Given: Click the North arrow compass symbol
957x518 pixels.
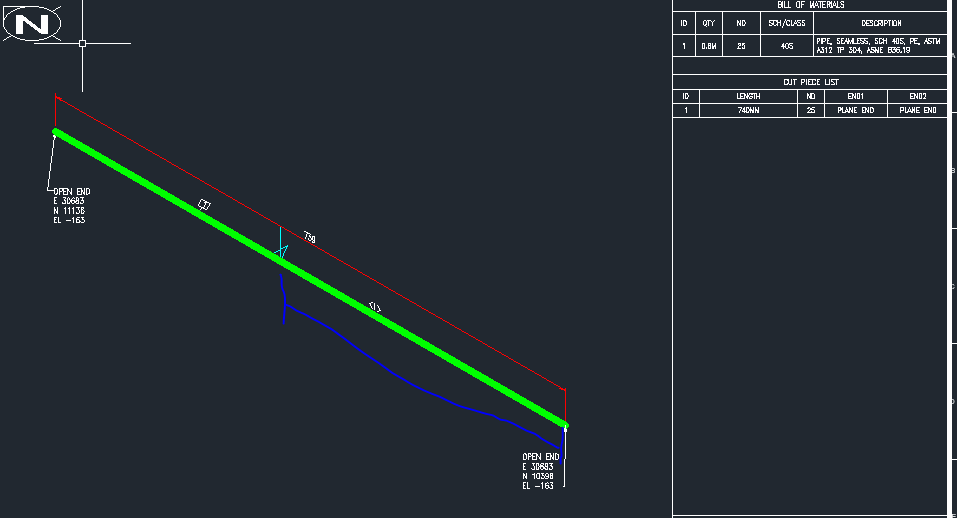Looking at the screenshot, I should (x=32, y=24).
